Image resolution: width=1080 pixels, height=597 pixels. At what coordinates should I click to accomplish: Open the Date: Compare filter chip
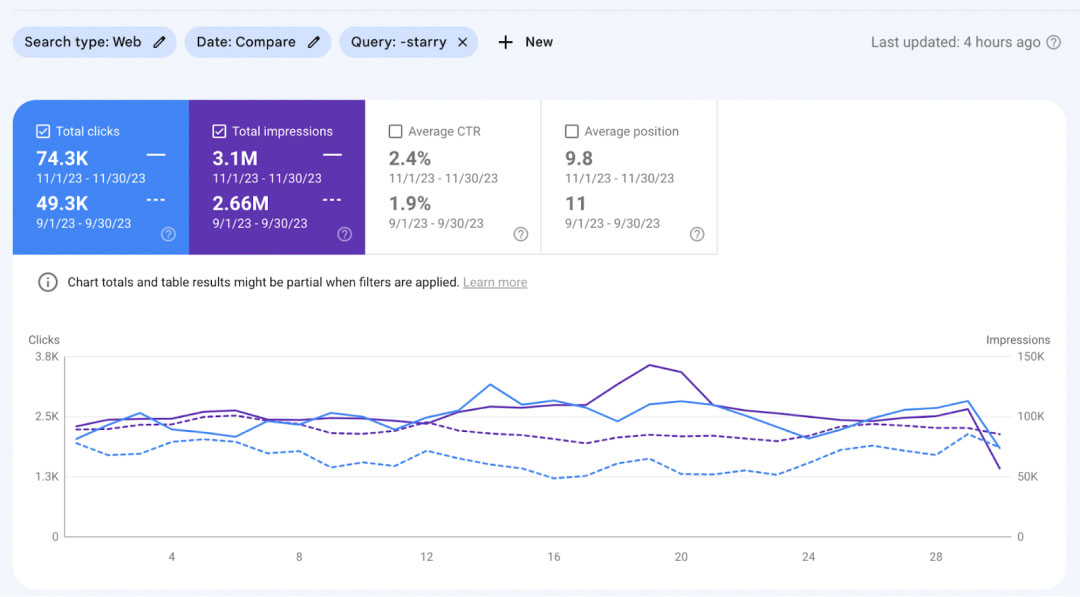[245, 42]
